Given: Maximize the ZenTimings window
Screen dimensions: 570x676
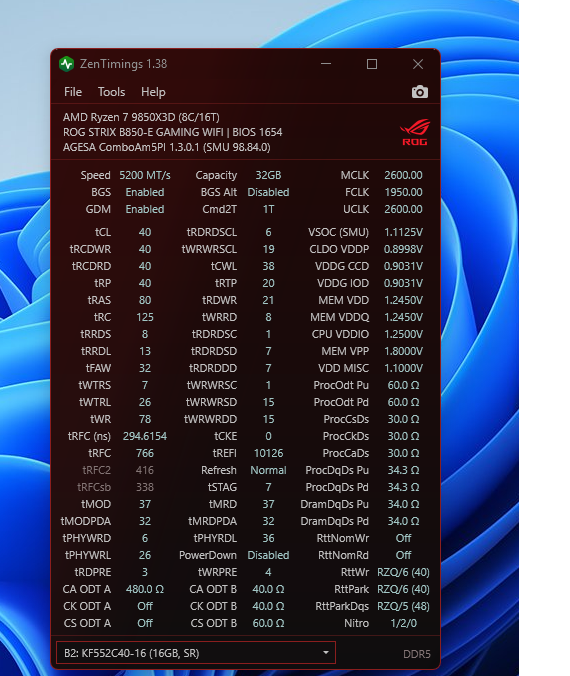Looking at the screenshot, I should pyautogui.click(x=372, y=64).
